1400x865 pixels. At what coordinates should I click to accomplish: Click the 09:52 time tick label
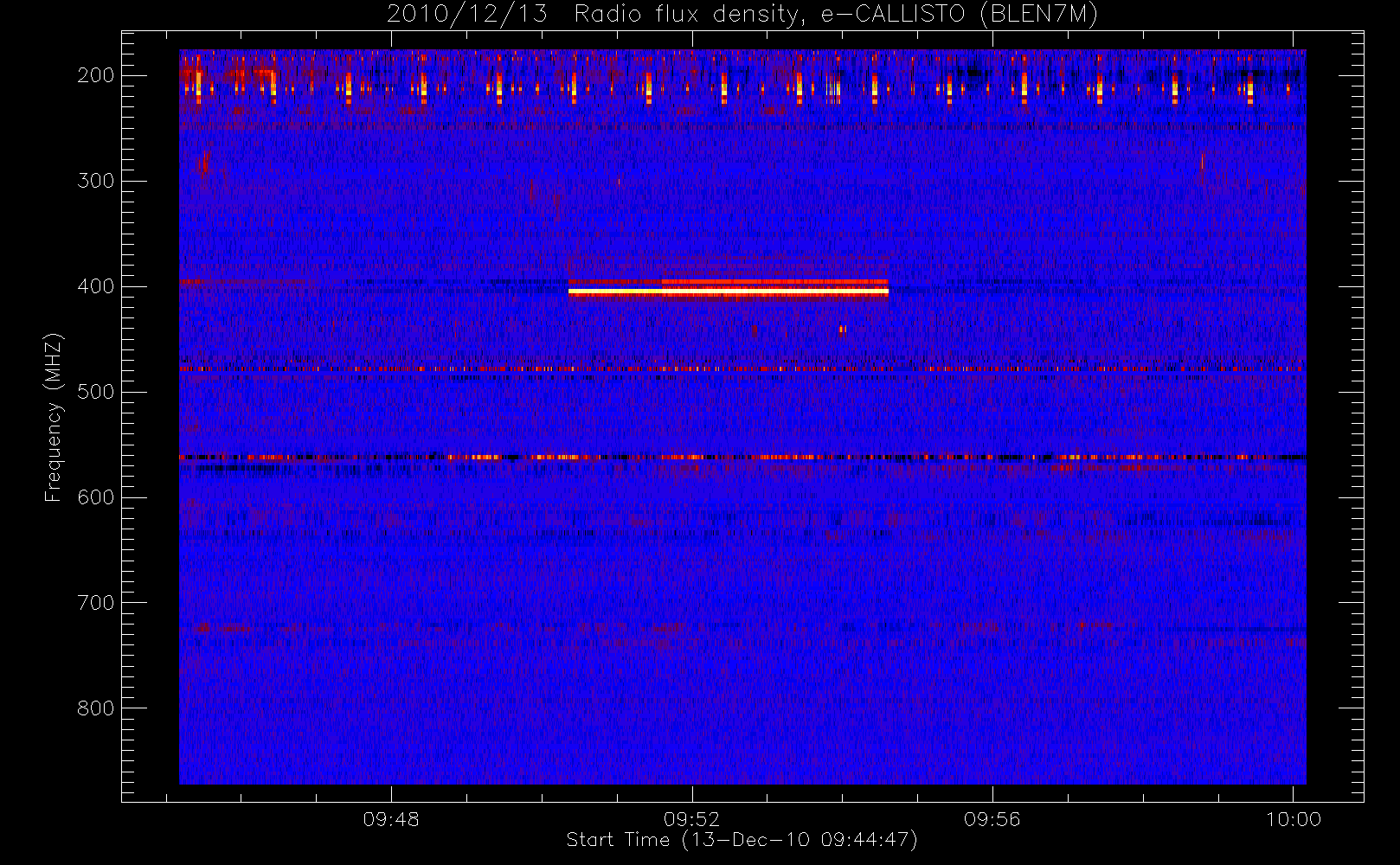pos(691,819)
